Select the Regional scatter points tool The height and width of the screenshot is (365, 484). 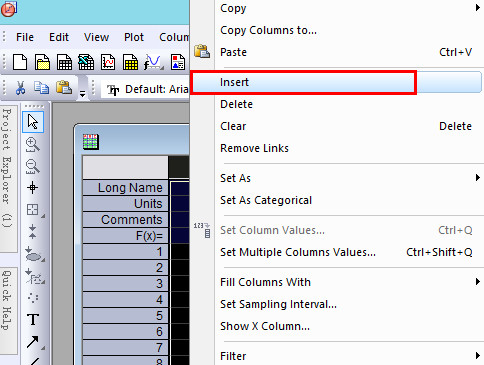coord(33,298)
